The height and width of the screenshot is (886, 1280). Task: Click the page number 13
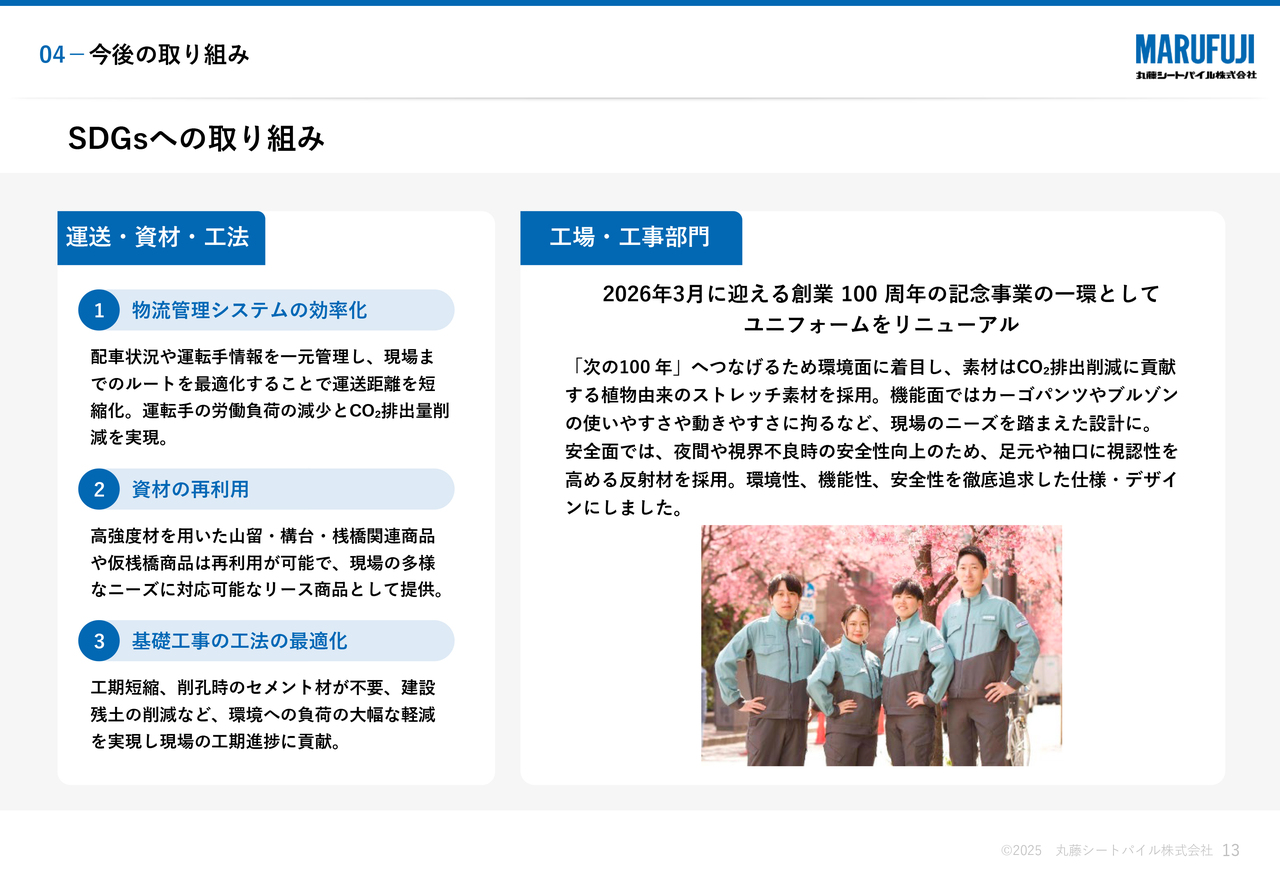[x=1230, y=850]
